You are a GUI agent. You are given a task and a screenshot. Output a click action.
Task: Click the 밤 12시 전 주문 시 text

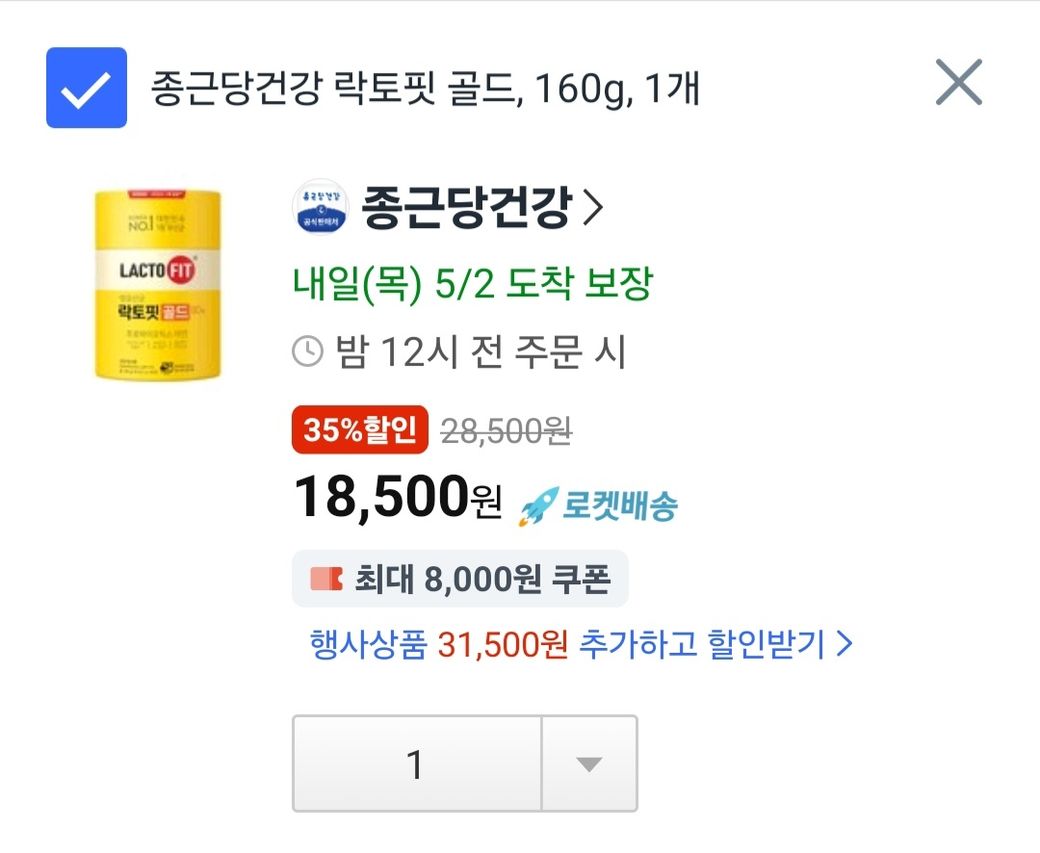(x=480, y=352)
